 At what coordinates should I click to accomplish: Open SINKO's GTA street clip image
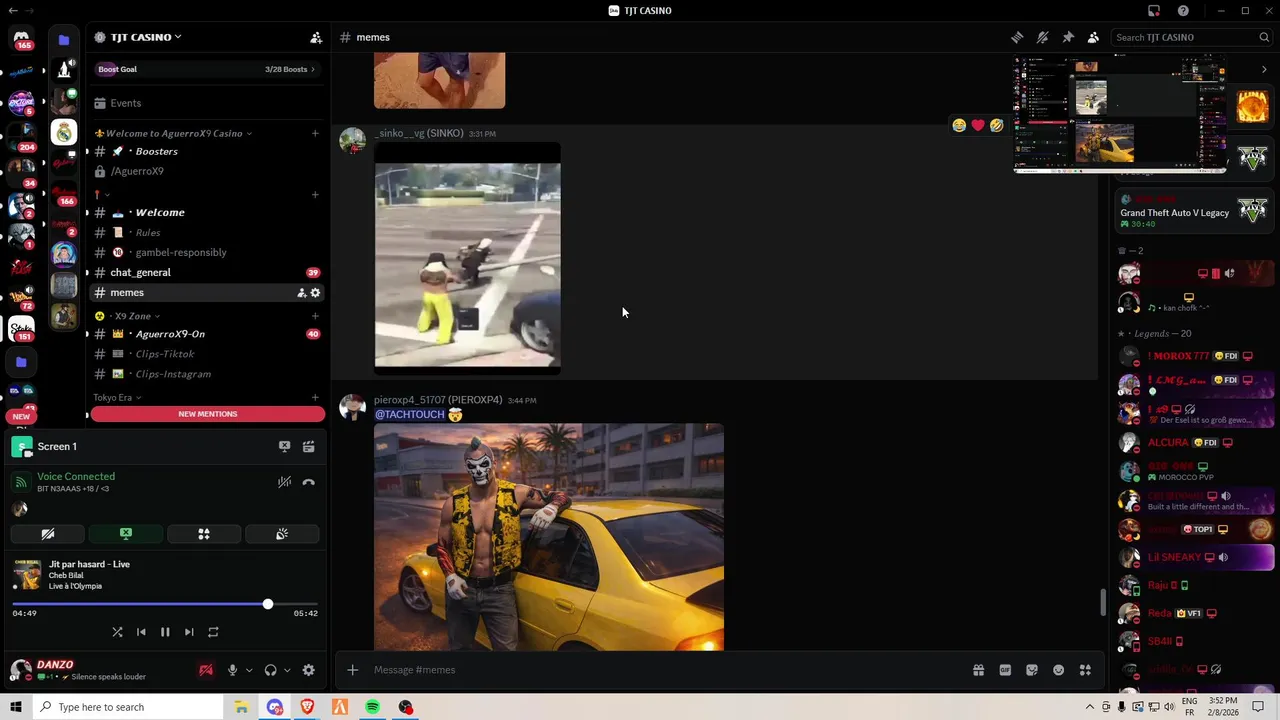(x=467, y=258)
